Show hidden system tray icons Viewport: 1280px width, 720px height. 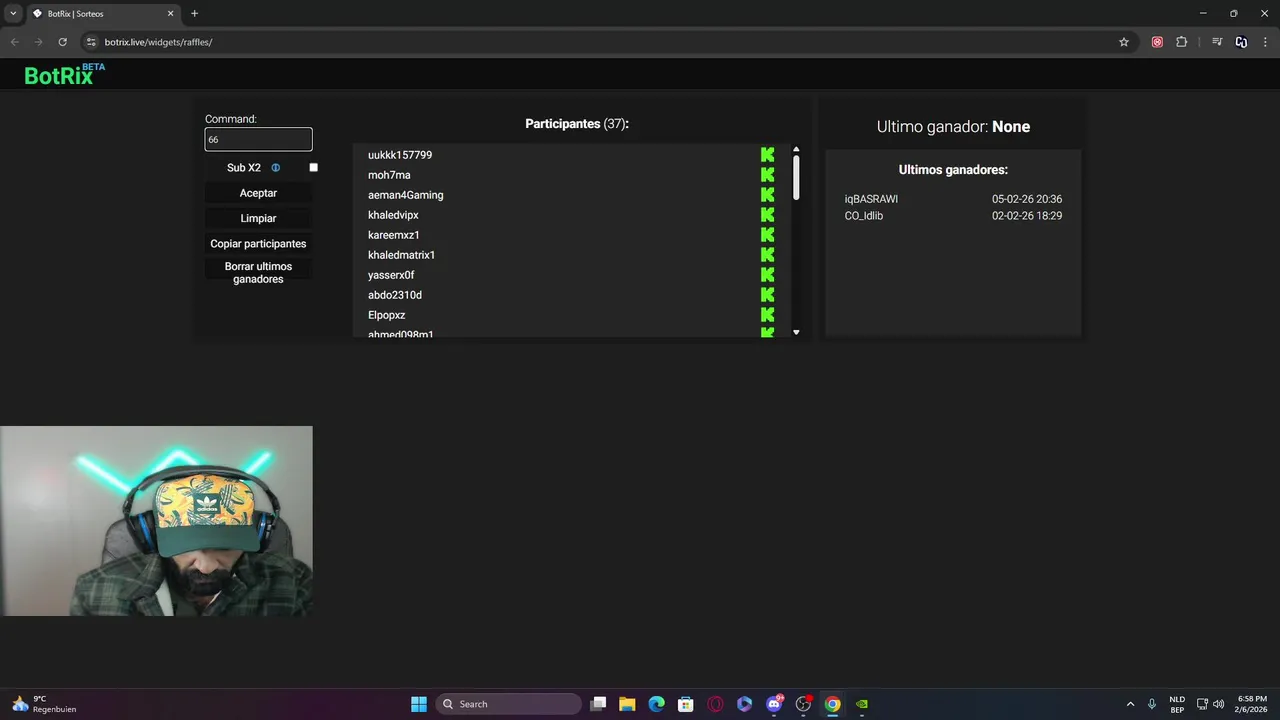coord(1130,704)
